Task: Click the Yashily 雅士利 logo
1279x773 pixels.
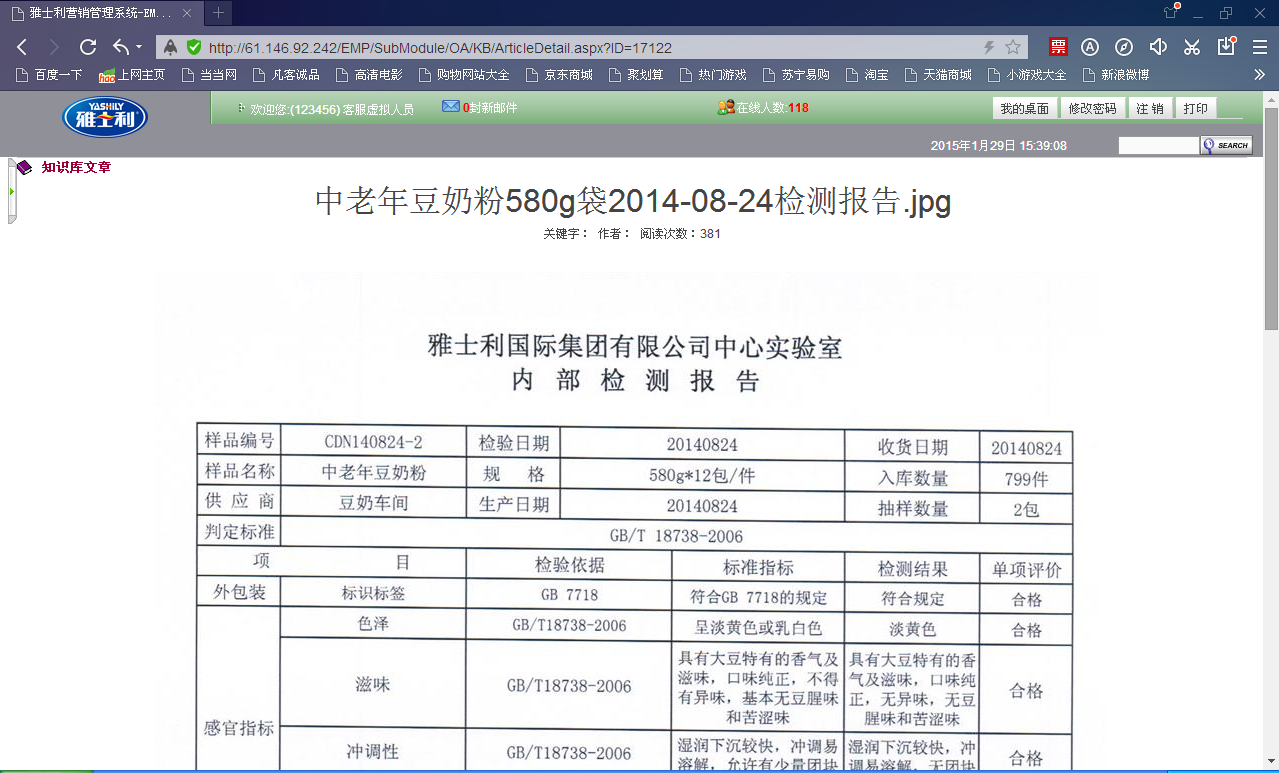Action: pos(105,117)
